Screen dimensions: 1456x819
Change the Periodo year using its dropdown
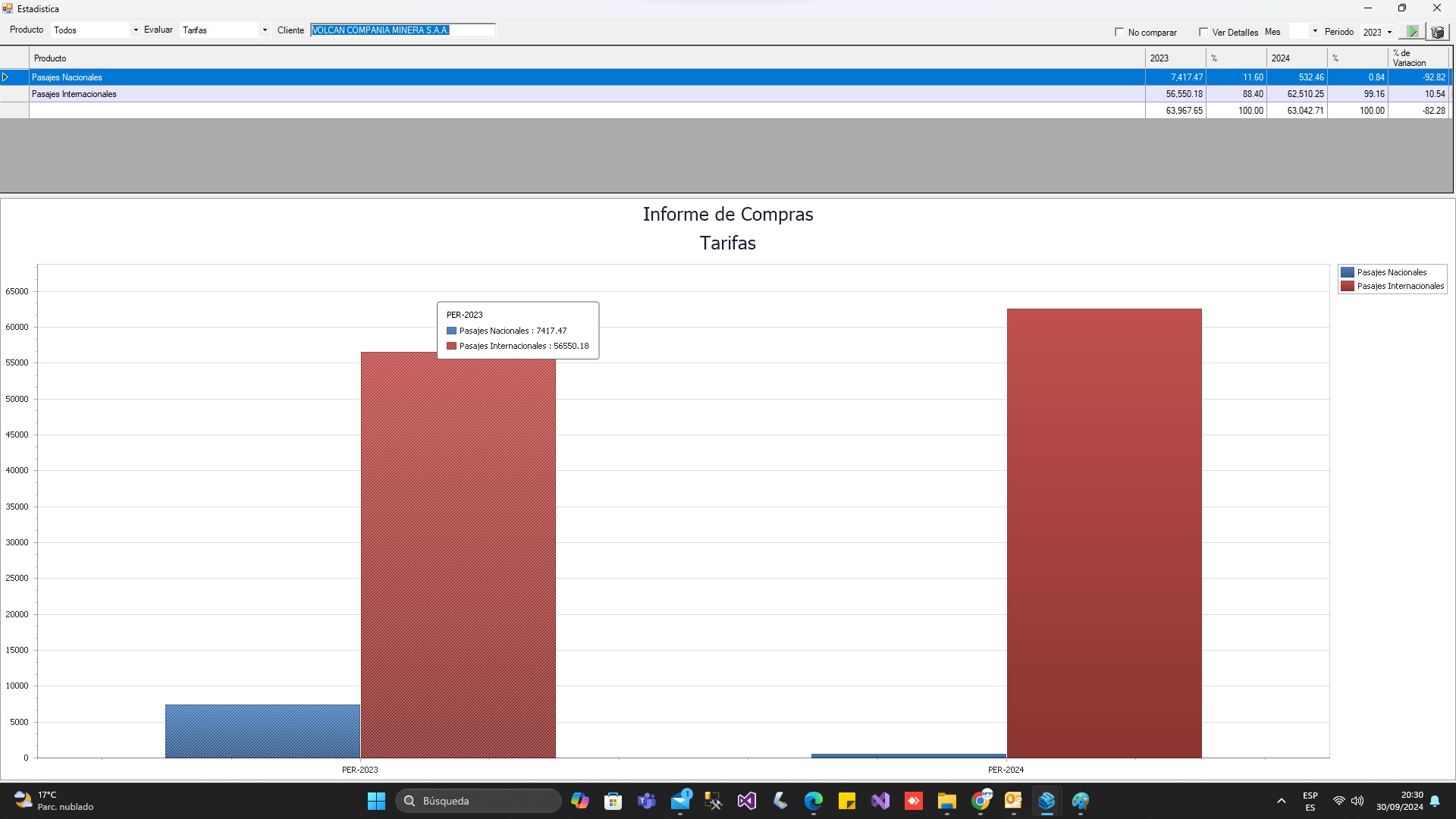[1389, 32]
